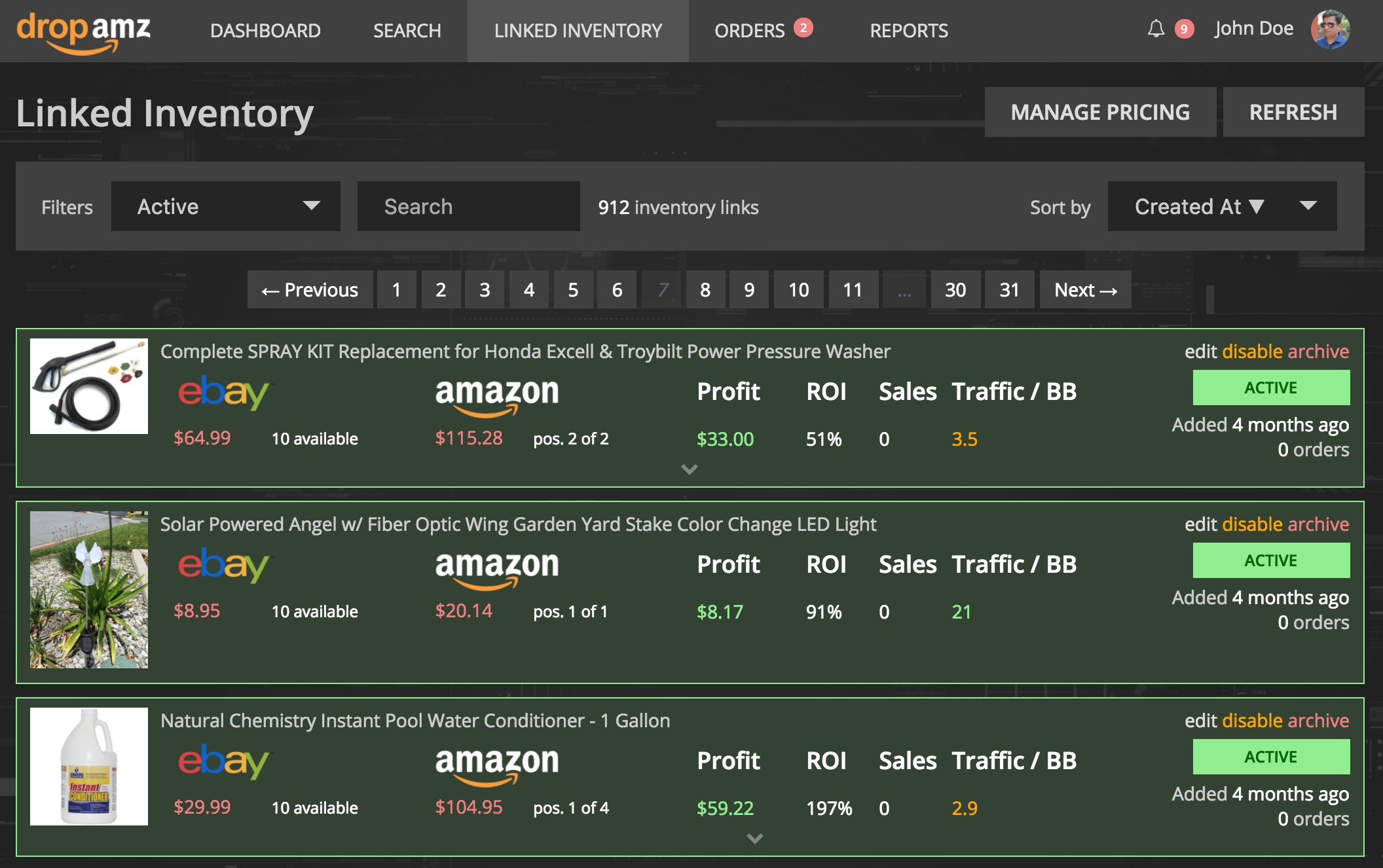Viewport: 1383px width, 868px height.
Task: Click ACTIVE status on the Pool Water Conditioner listing
Action: (x=1271, y=757)
